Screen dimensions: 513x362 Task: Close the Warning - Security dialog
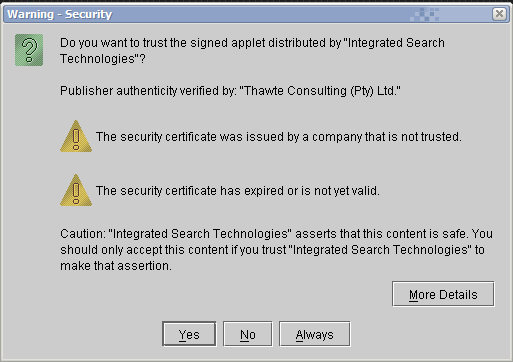499,14
